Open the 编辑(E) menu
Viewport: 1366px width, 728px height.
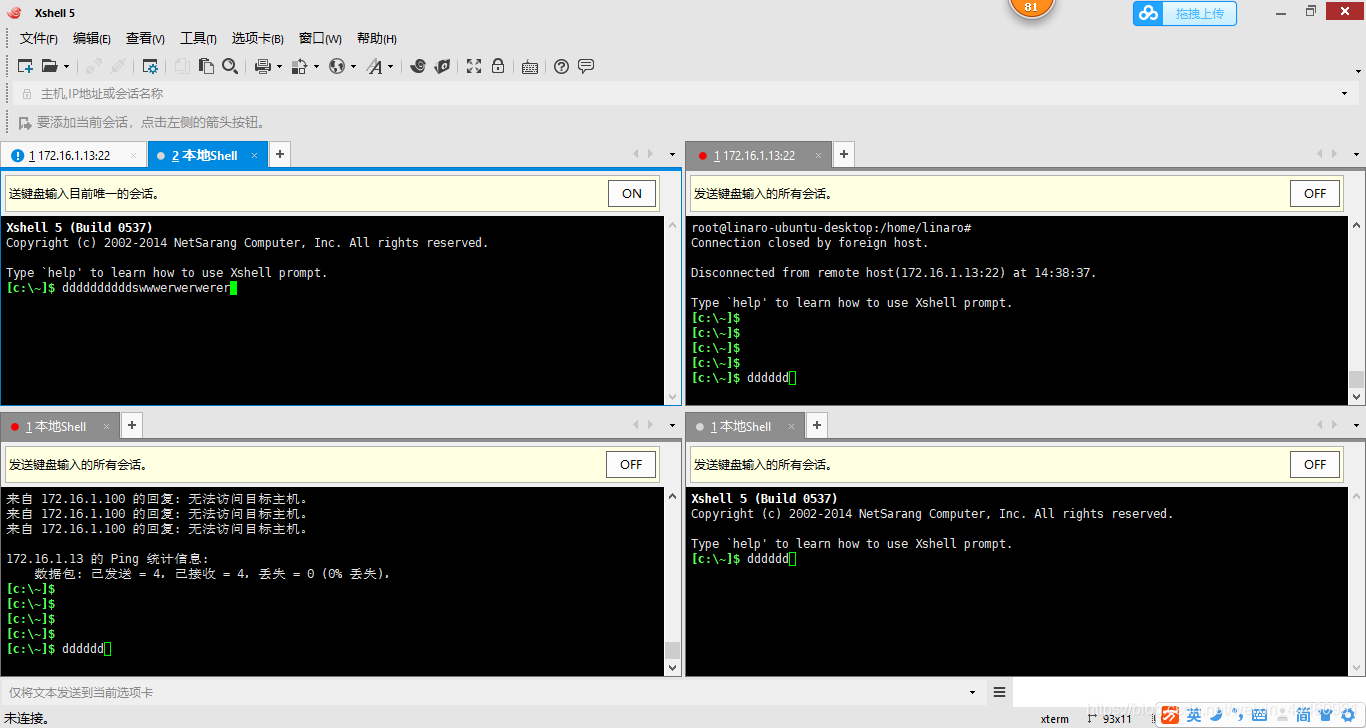(x=92, y=39)
